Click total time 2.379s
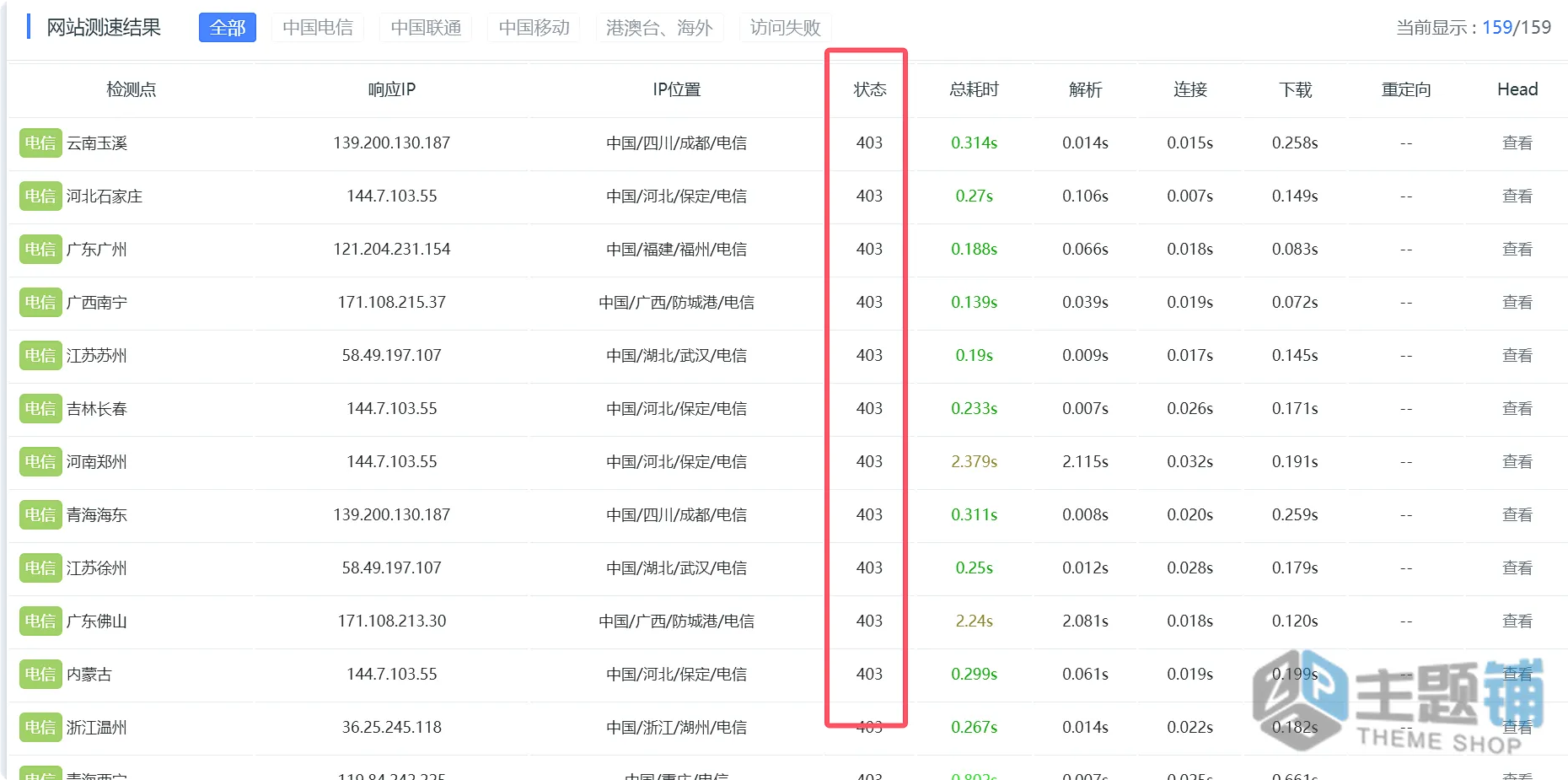Screen dimensions: 1568x780 [975, 462]
